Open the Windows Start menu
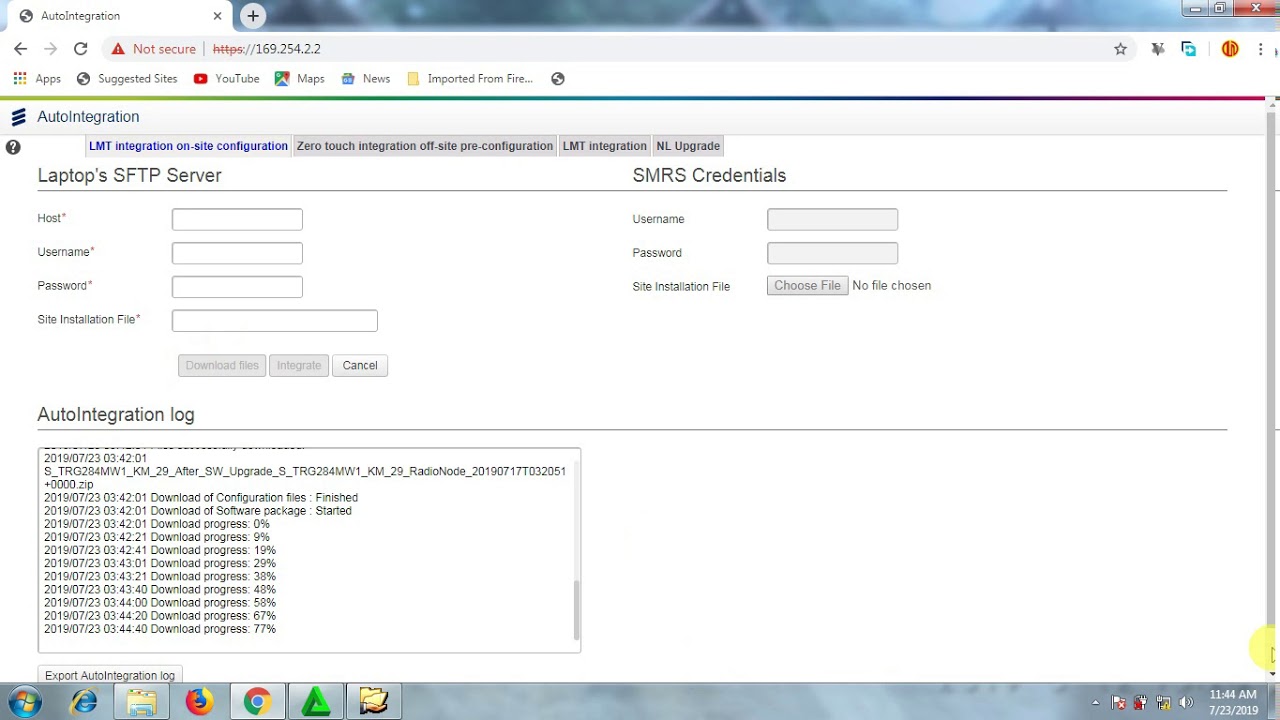The image size is (1280, 720). [x=24, y=702]
